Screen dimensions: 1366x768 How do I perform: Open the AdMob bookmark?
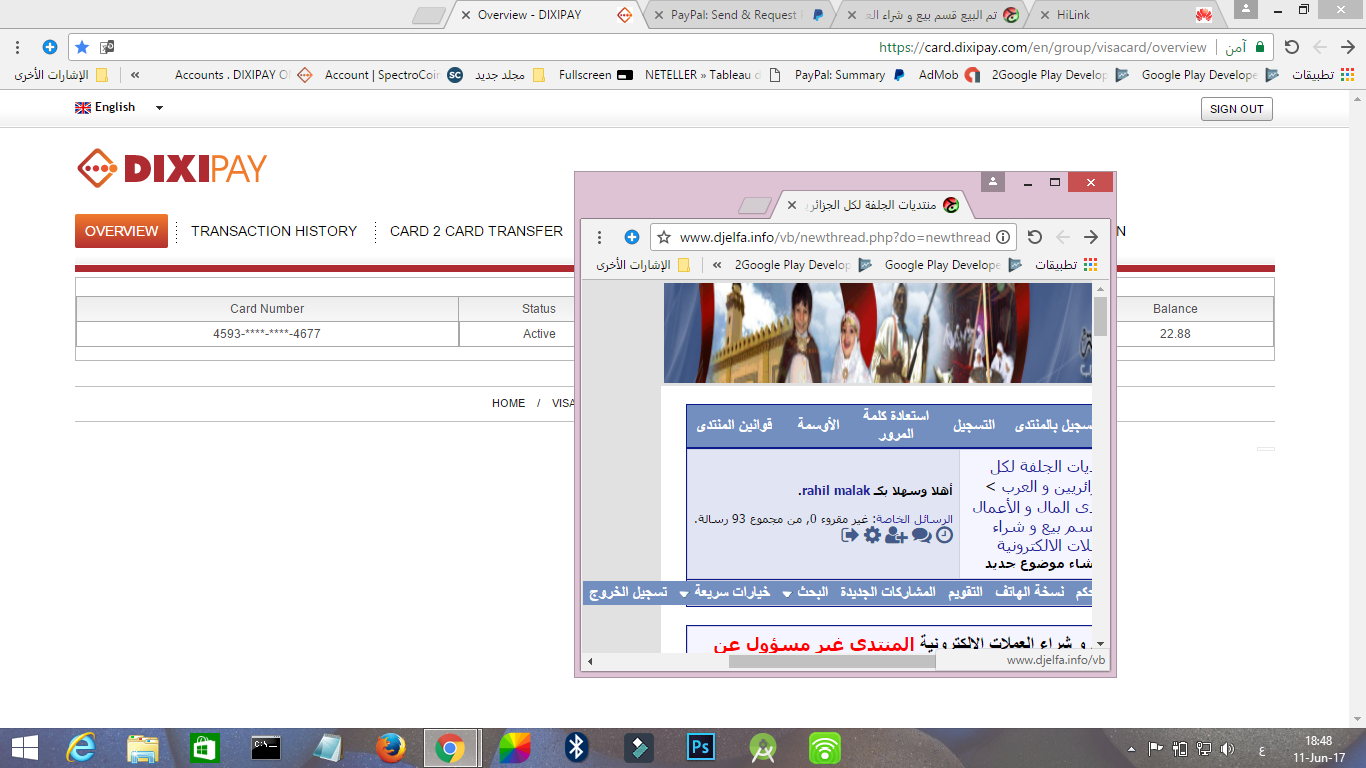click(x=949, y=75)
